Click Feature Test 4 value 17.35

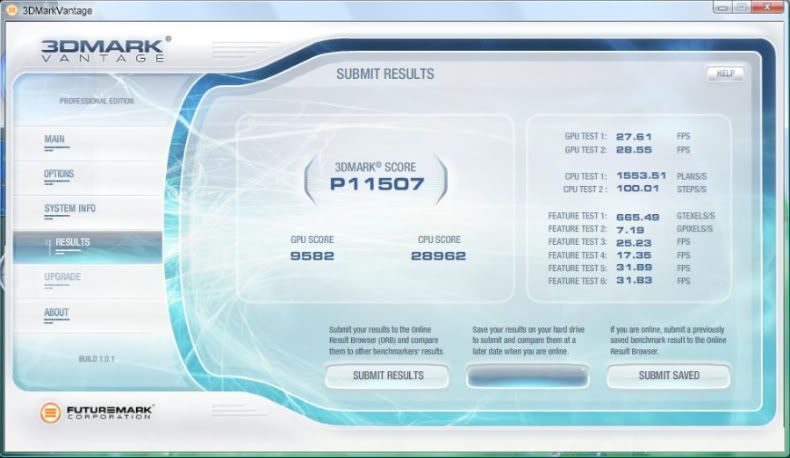634,255
